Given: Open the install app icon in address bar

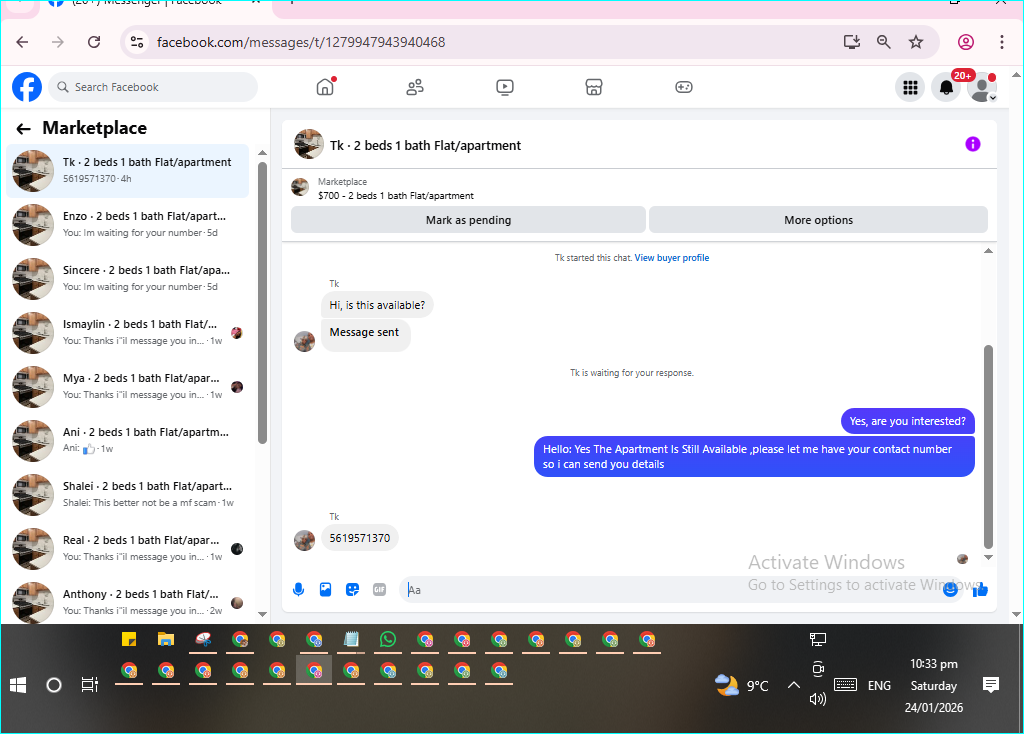Looking at the screenshot, I should pos(851,42).
